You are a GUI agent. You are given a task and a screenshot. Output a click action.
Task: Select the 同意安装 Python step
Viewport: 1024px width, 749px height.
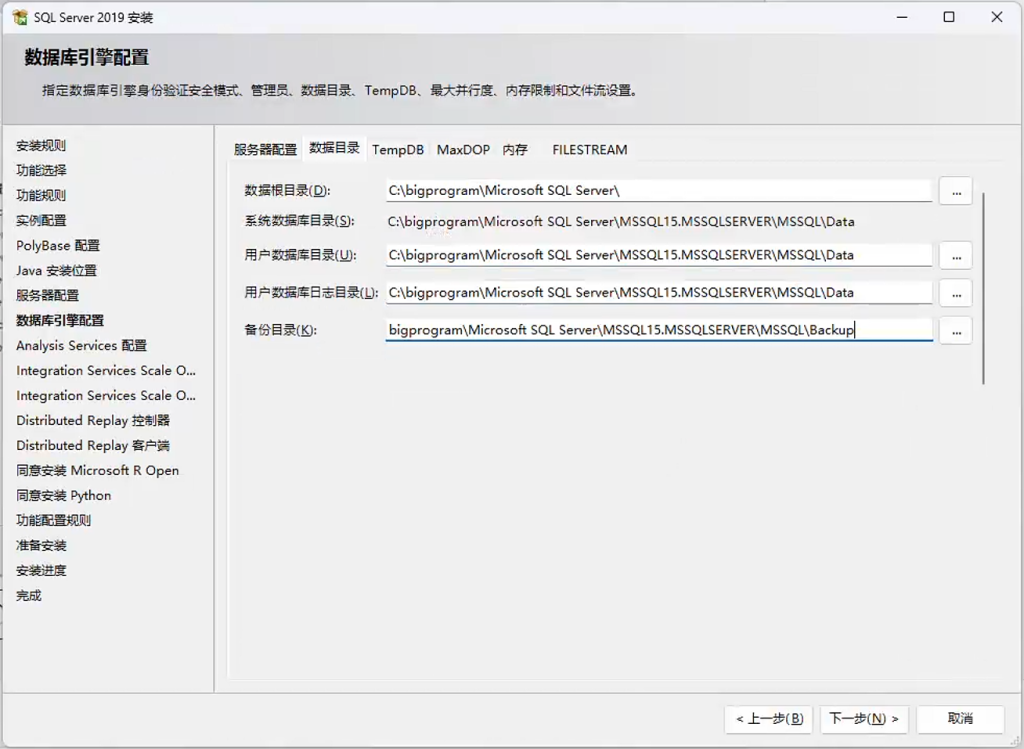pos(63,496)
